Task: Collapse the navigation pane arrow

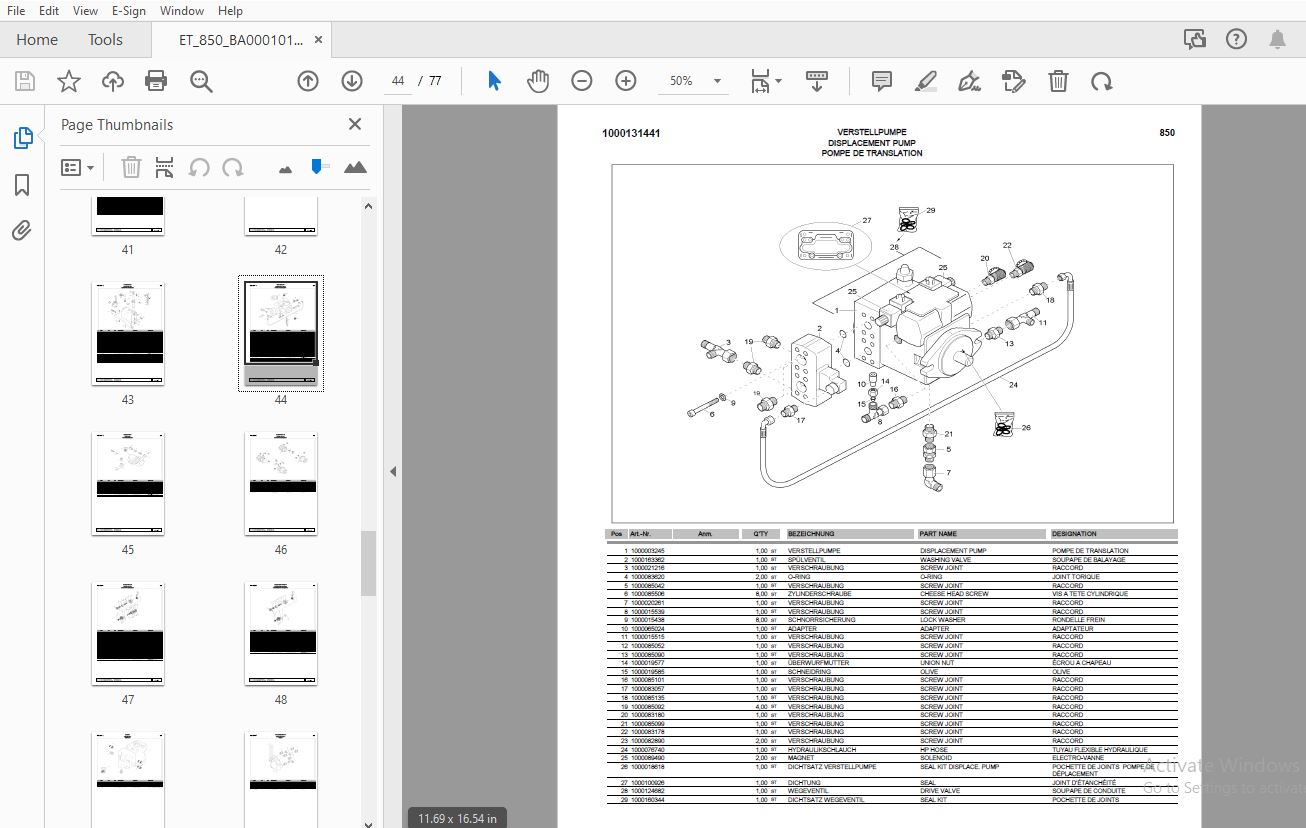Action: 393,471
